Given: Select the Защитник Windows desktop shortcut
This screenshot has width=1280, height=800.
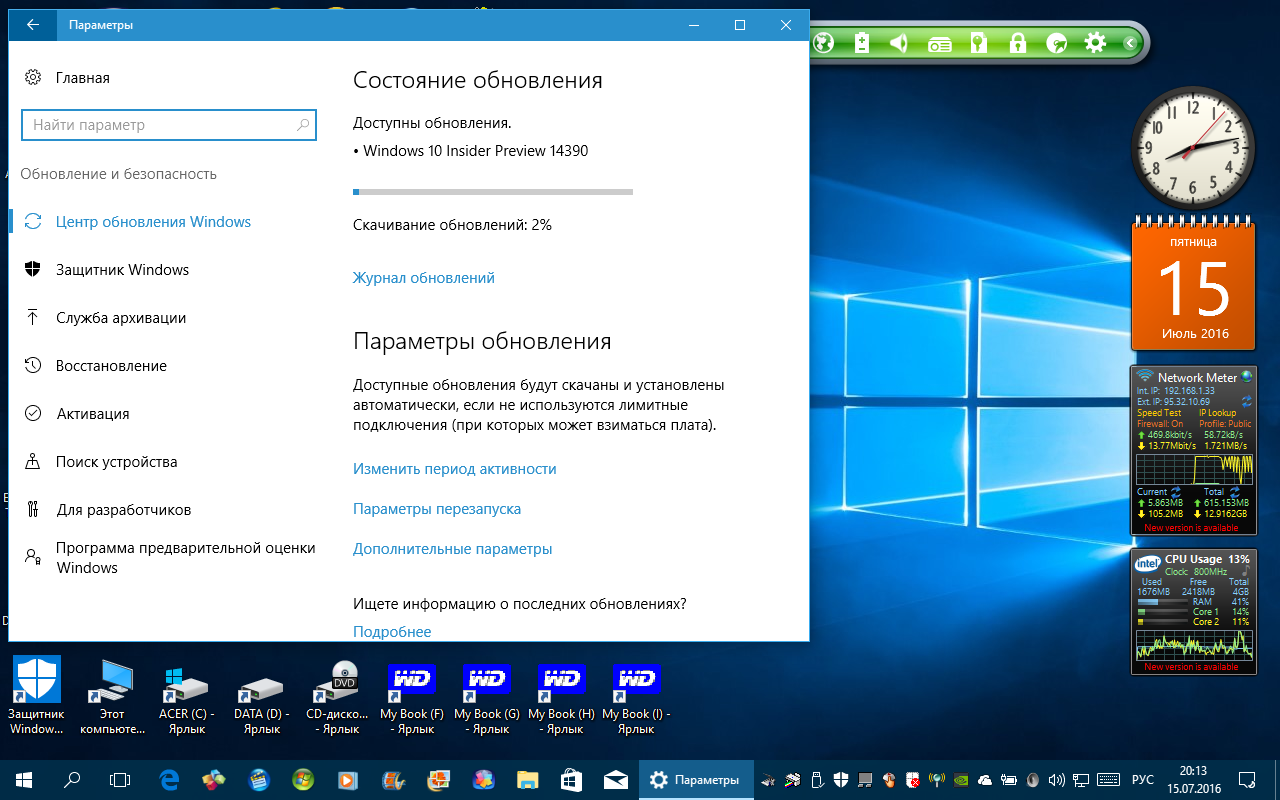Looking at the screenshot, I should point(36,696).
